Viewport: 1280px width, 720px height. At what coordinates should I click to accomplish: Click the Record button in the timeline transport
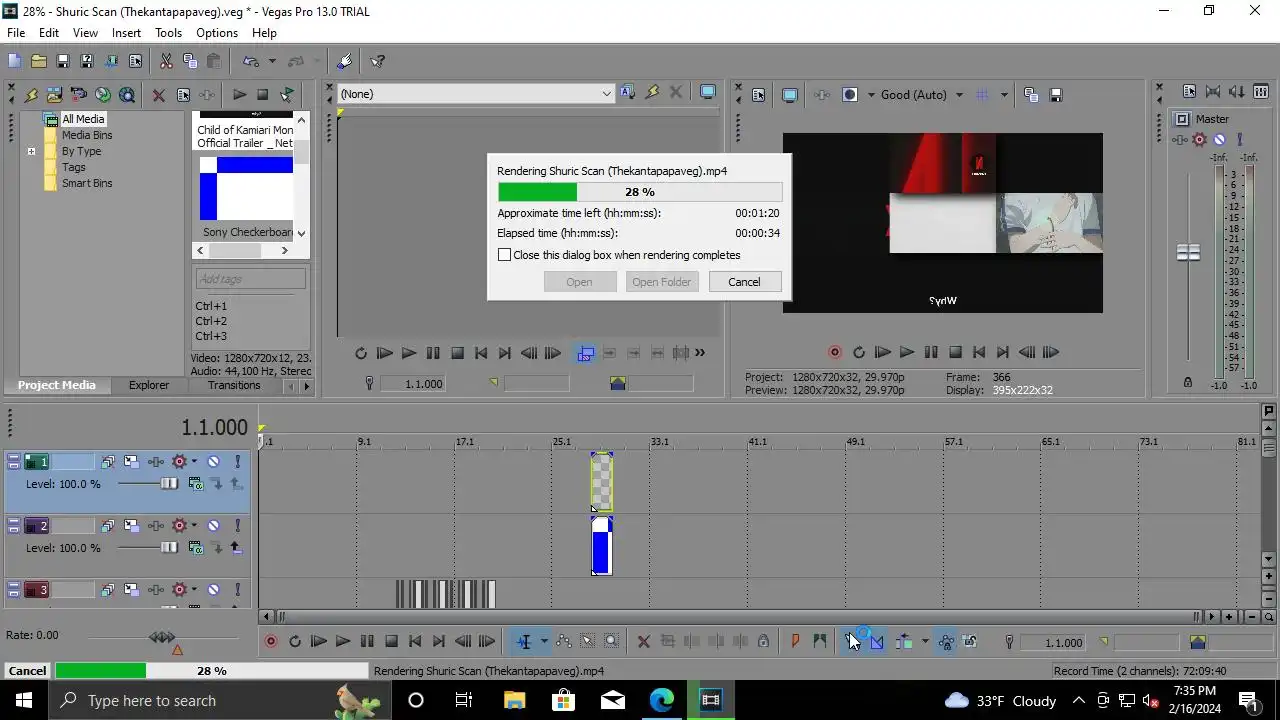(x=271, y=642)
